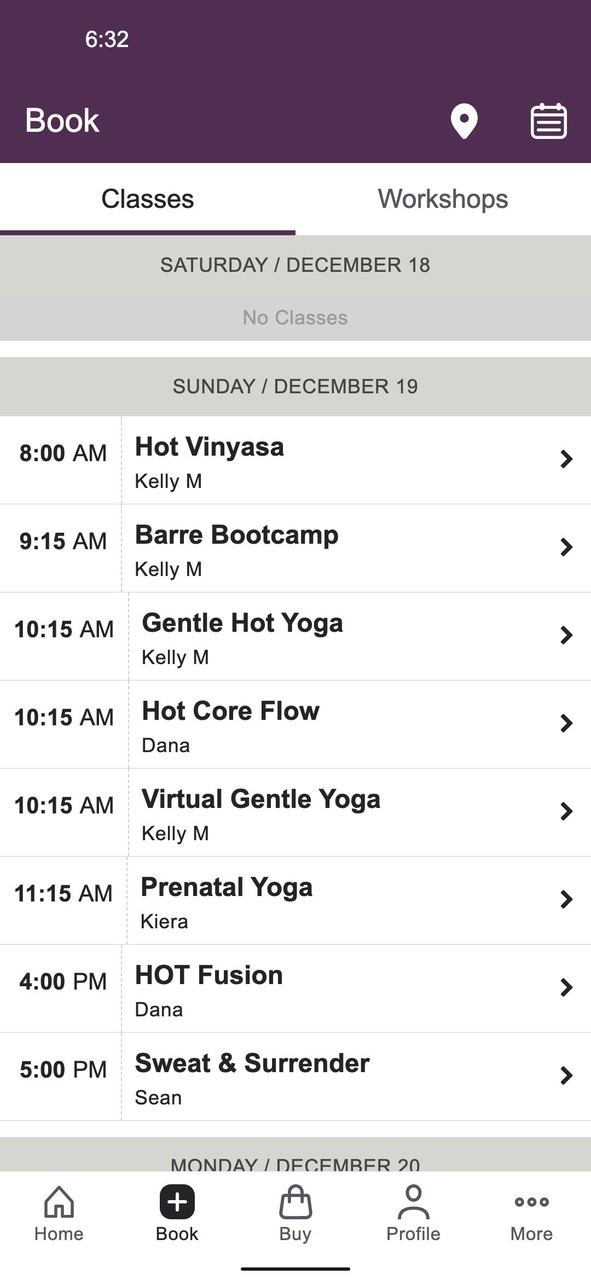Expand details for Barre Bootcamp
The width and height of the screenshot is (591, 1280).
tap(295, 548)
